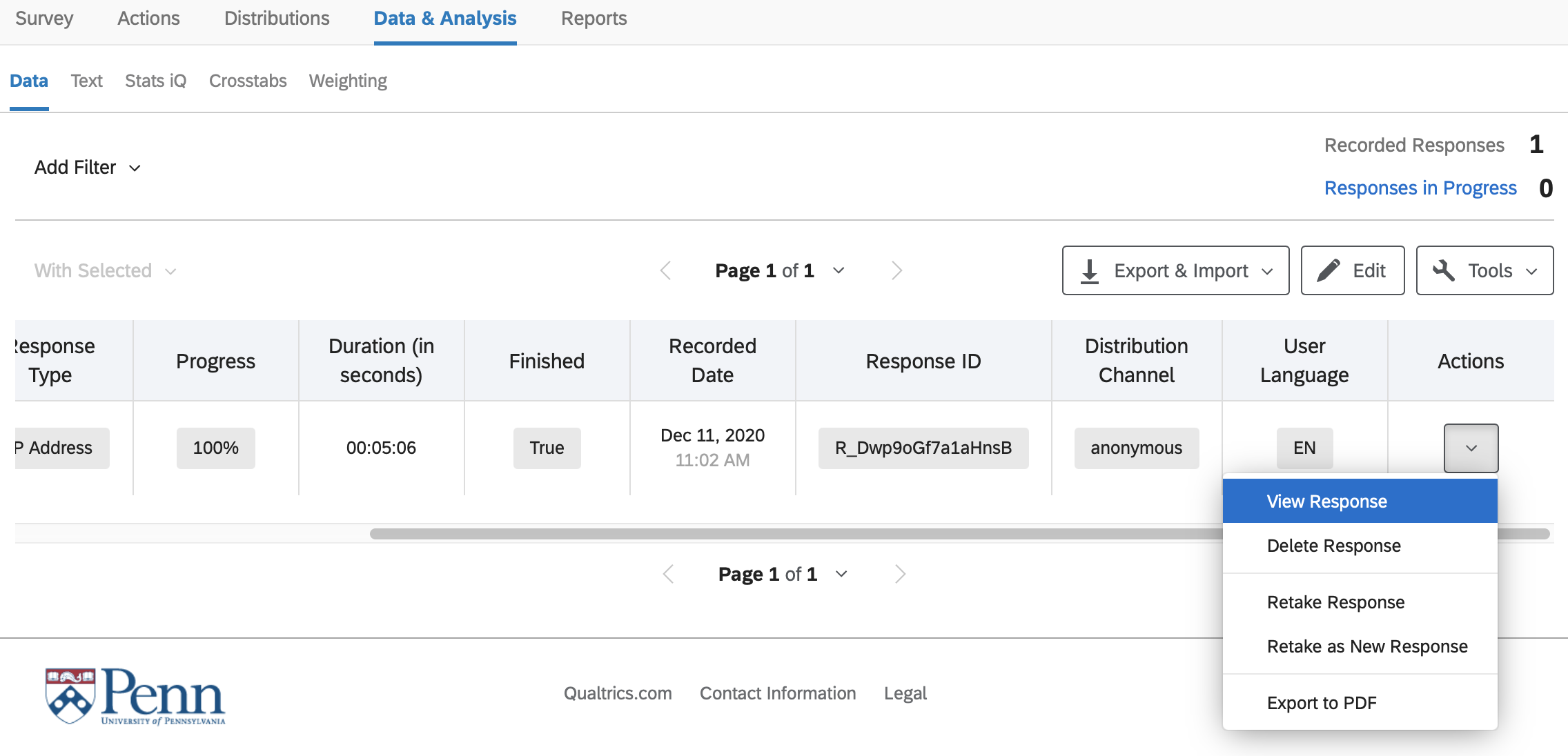1568x756 pixels.
Task: Go to next page using bottom right arrow
Action: (x=900, y=574)
